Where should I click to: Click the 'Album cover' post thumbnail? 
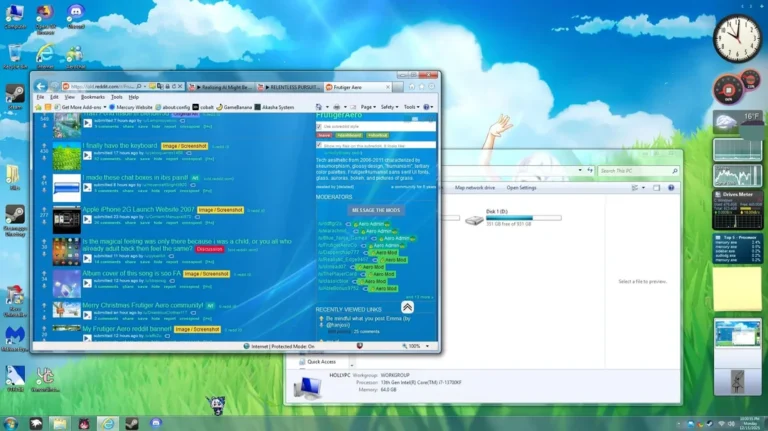click(66, 280)
